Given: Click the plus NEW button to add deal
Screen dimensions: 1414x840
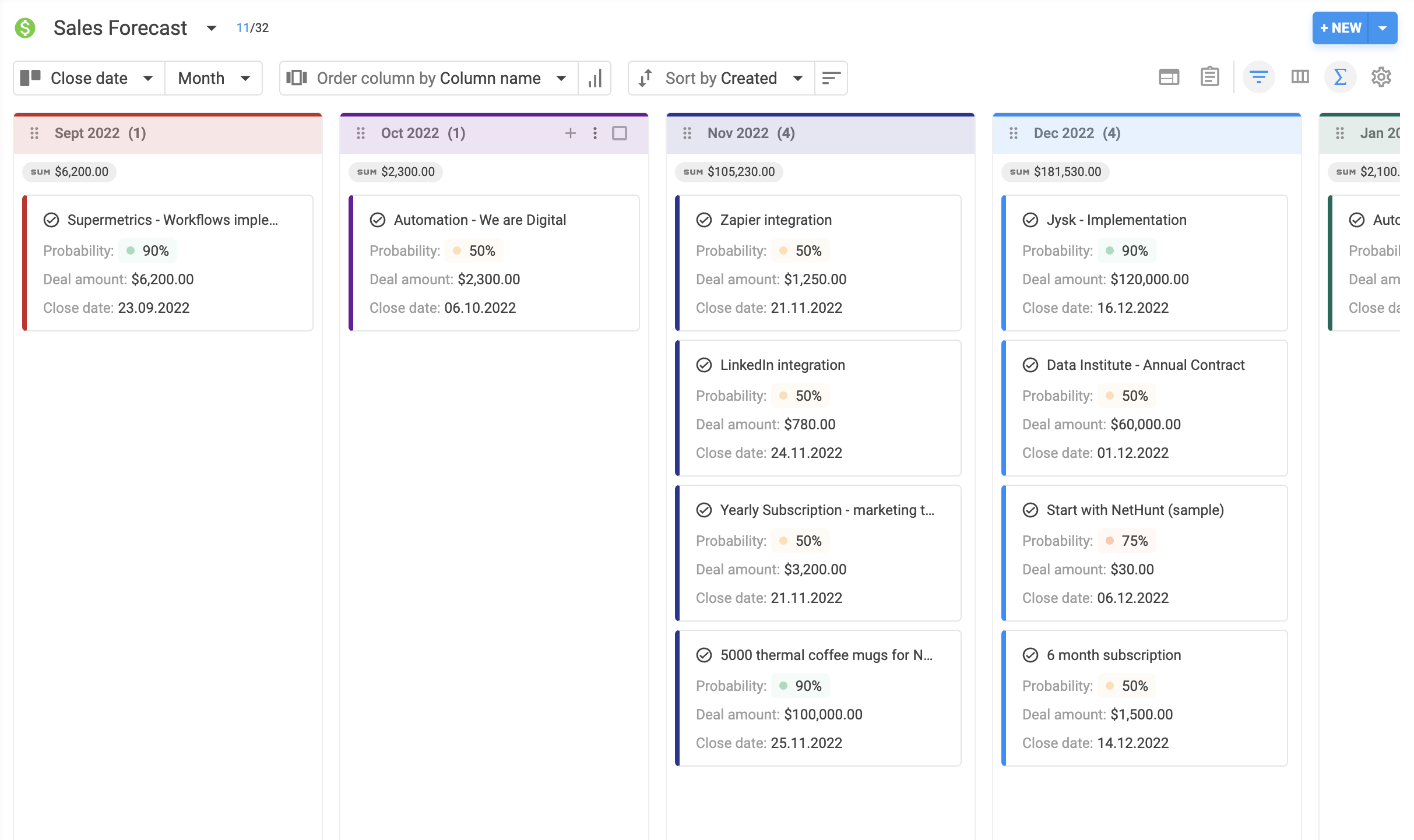Looking at the screenshot, I should pos(1340,27).
